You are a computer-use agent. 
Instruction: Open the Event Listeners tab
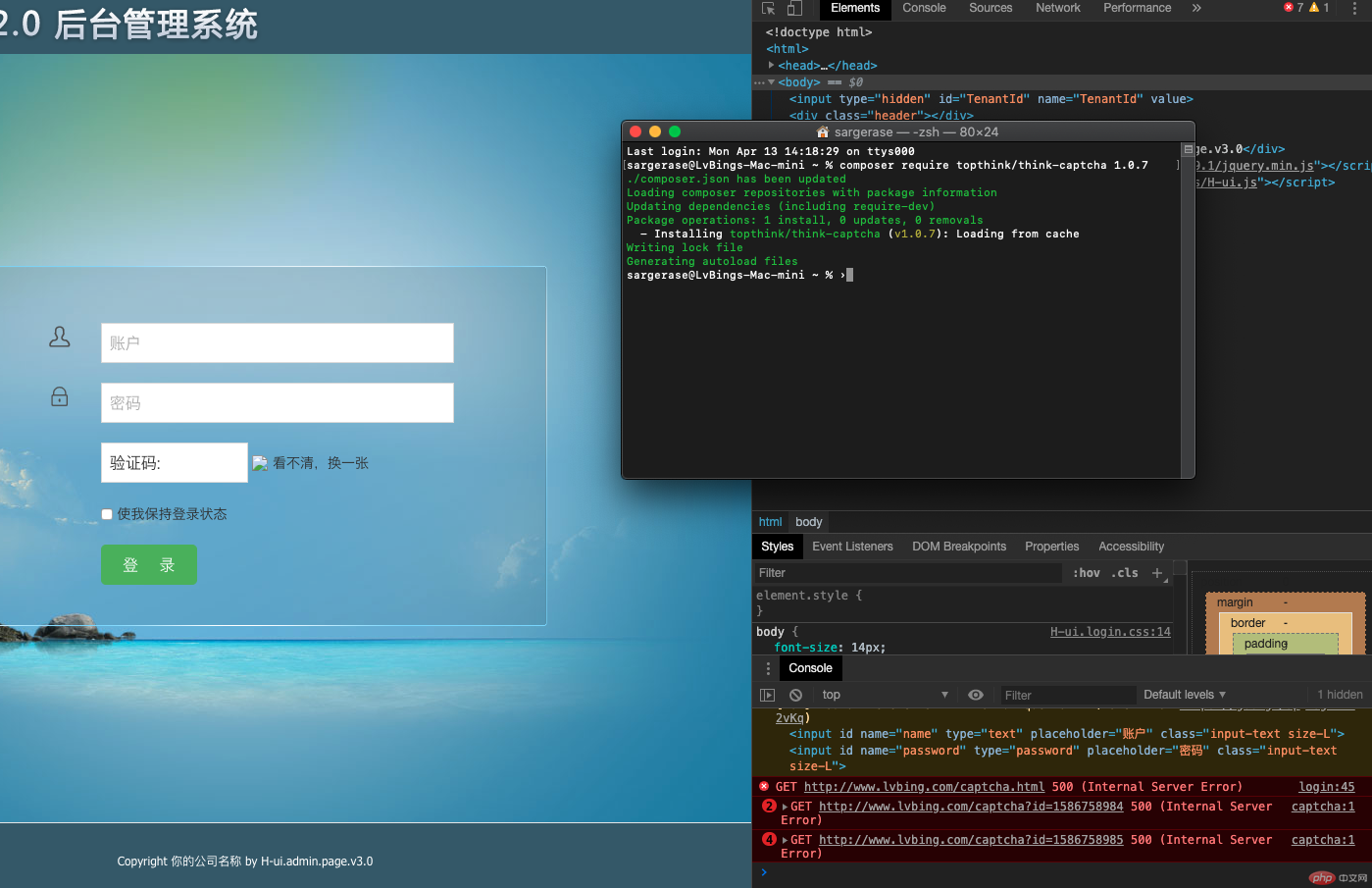point(852,547)
